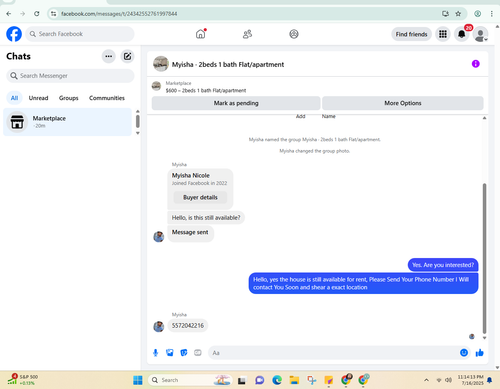Click the 'Message sent' bubble

pos(190,233)
